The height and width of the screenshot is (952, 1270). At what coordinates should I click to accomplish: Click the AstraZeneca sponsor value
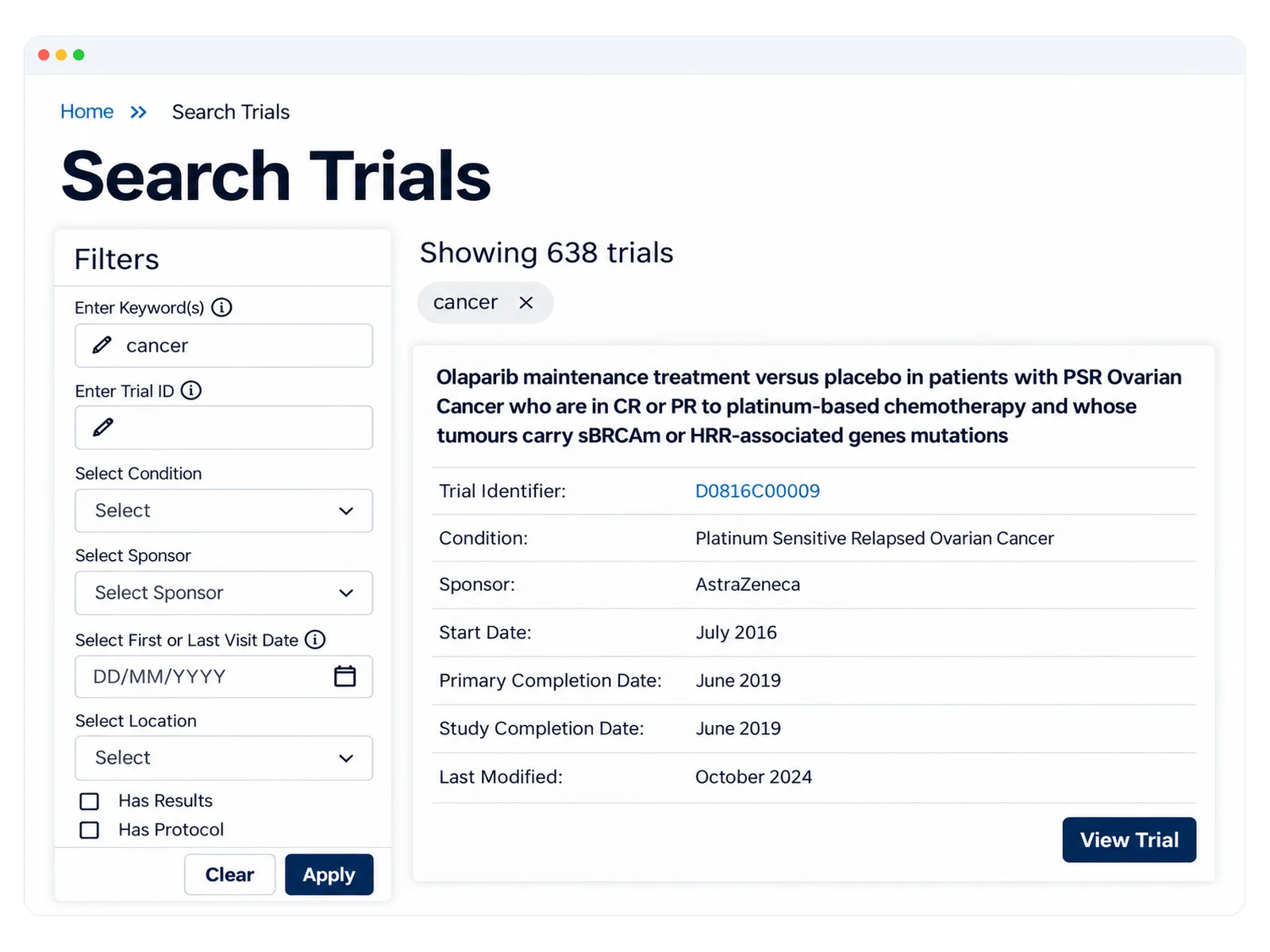[x=748, y=585]
